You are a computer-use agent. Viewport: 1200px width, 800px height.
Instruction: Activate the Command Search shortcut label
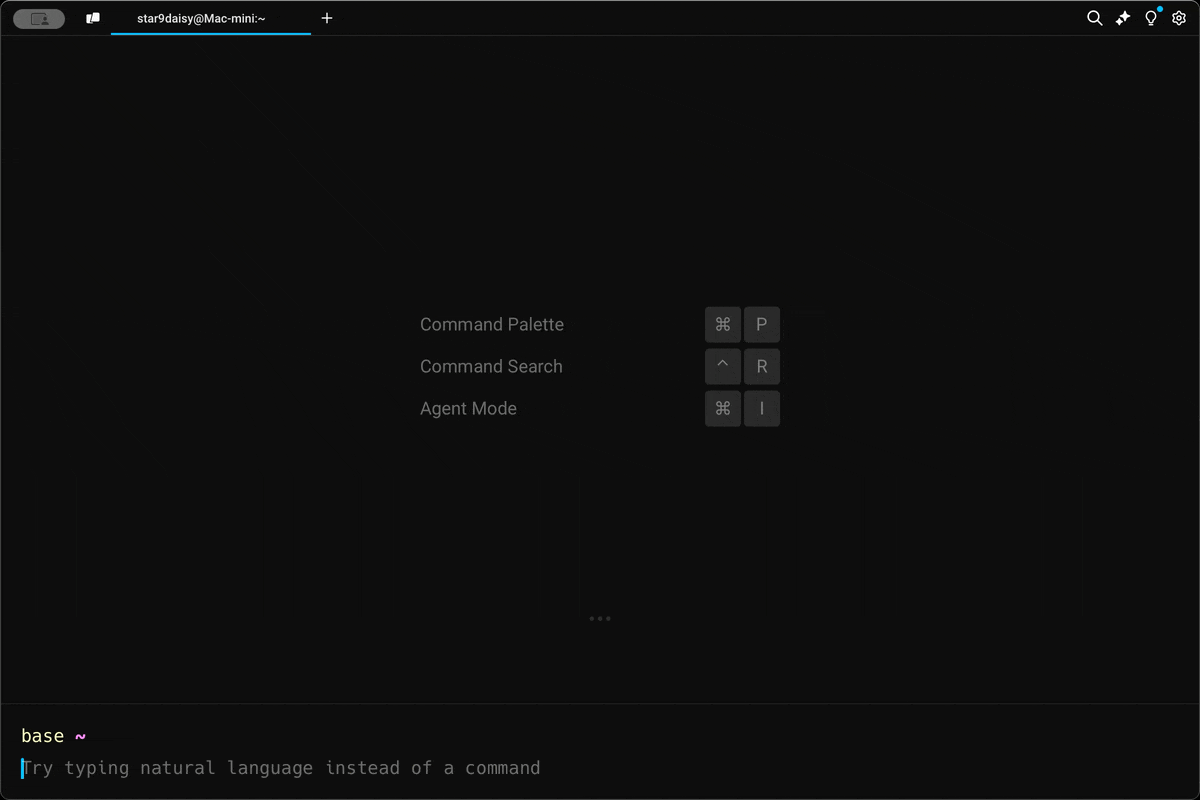point(491,366)
